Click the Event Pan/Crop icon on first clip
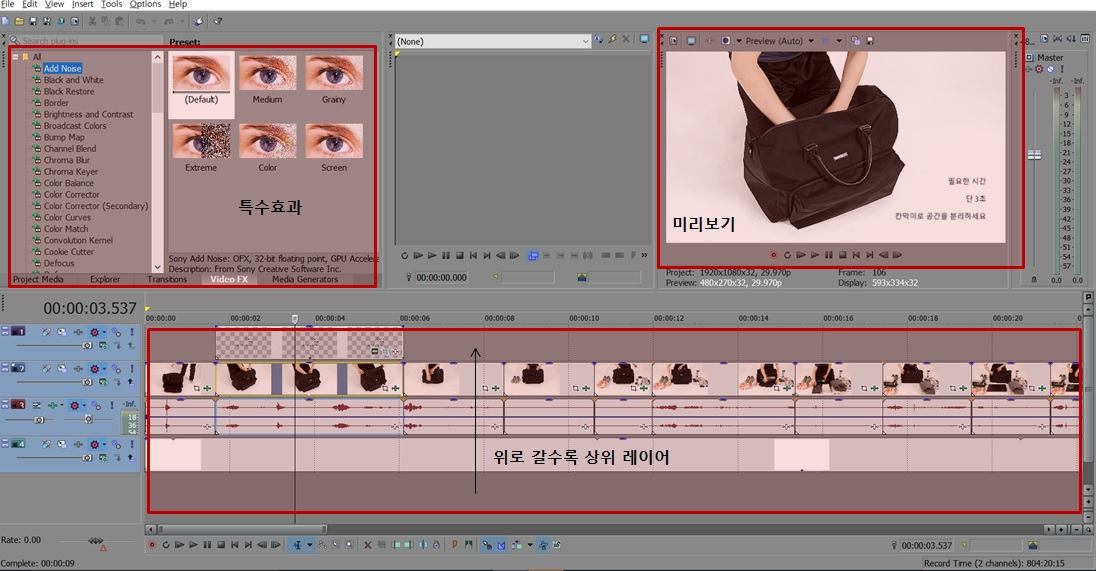The image size is (1096, 571). click(x=196, y=388)
